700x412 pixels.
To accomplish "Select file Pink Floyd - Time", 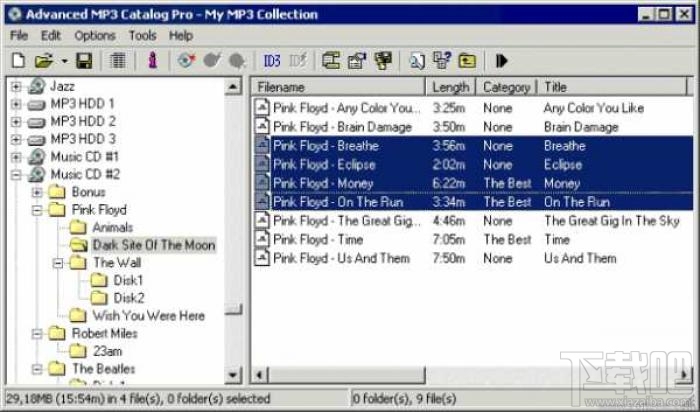I will (x=318, y=240).
